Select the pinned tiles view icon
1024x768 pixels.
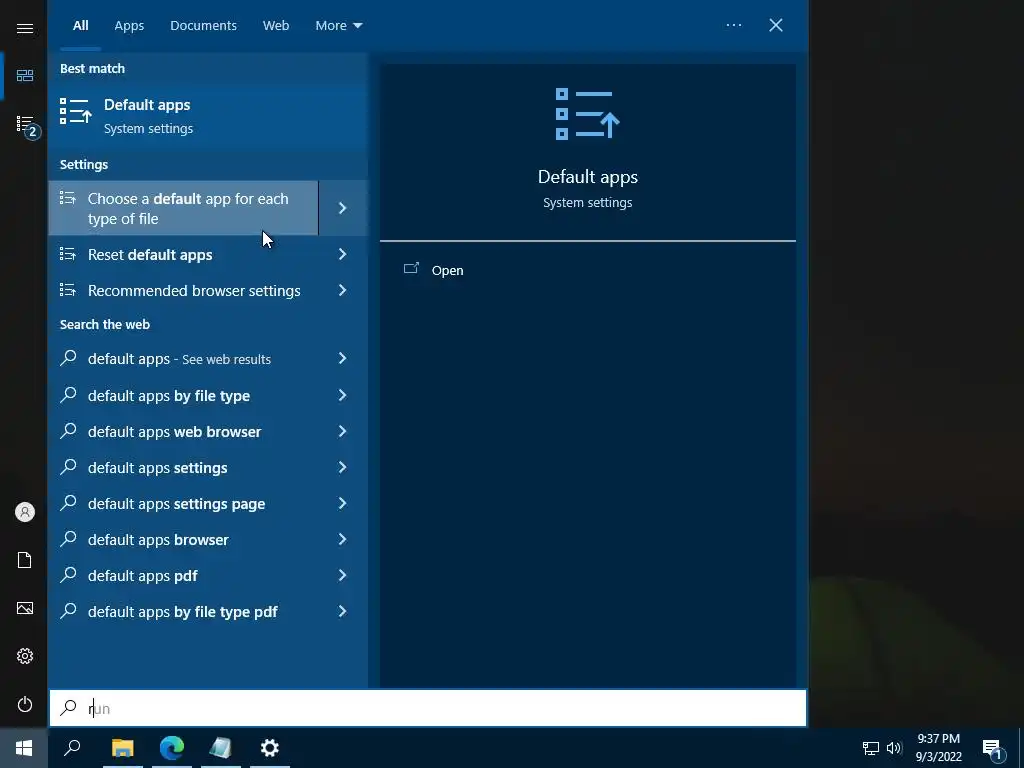[x=25, y=76]
